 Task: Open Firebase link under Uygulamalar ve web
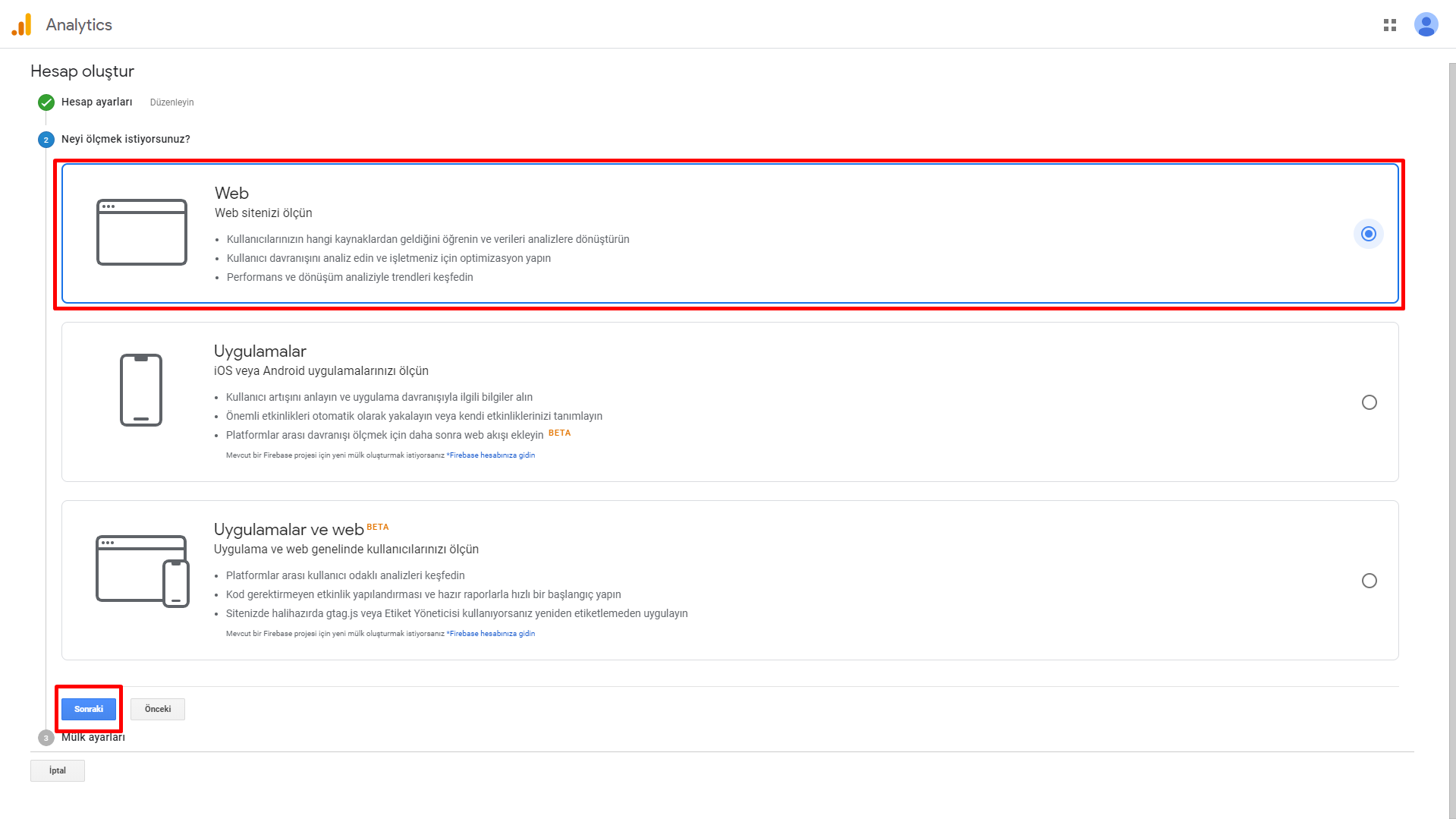coord(492,634)
